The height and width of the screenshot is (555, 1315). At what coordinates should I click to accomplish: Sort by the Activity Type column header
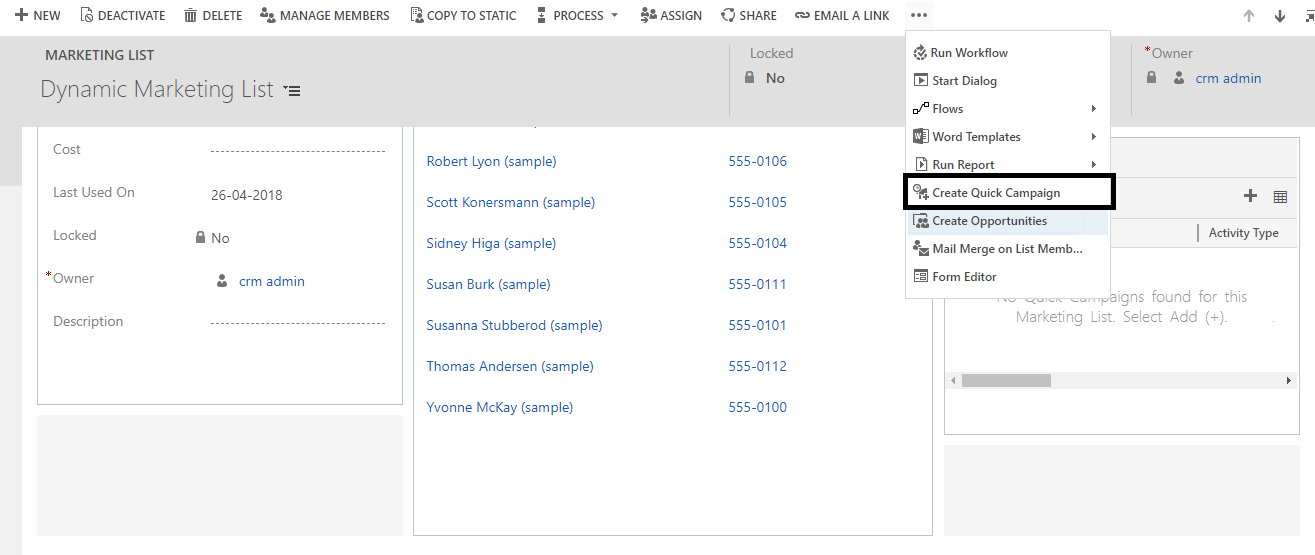(1243, 233)
